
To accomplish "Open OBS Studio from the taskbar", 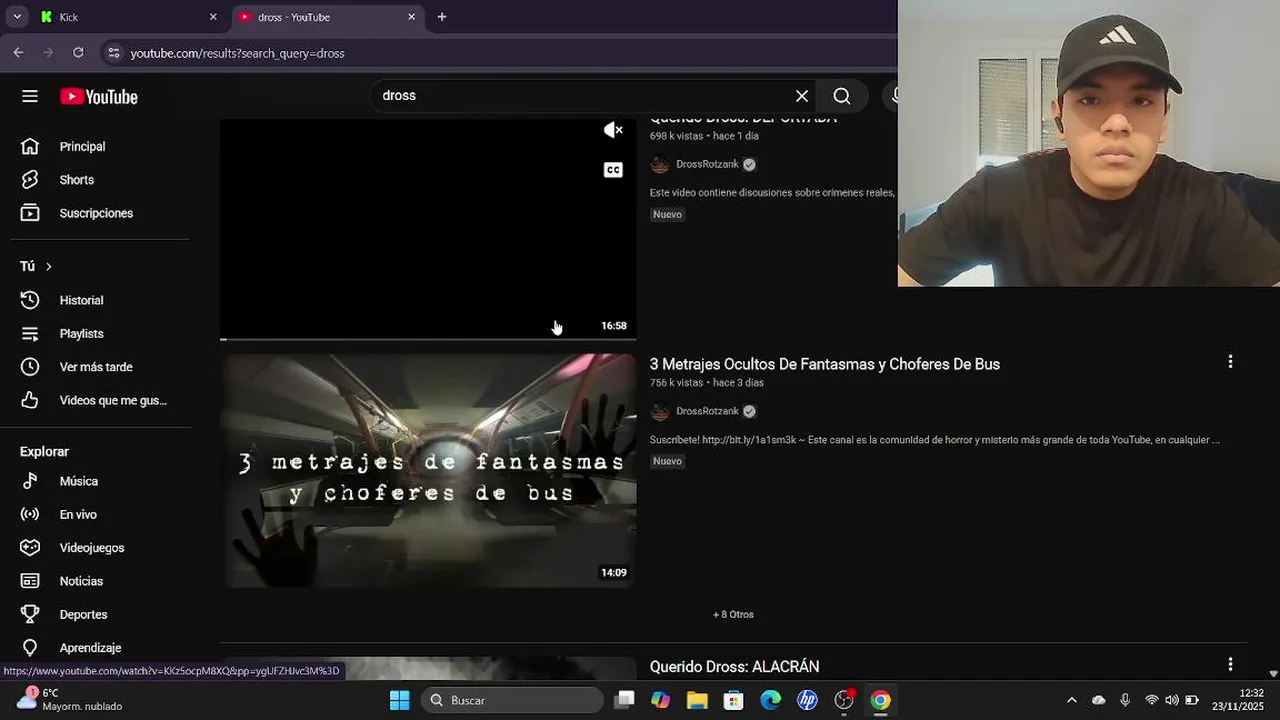I will coord(844,700).
